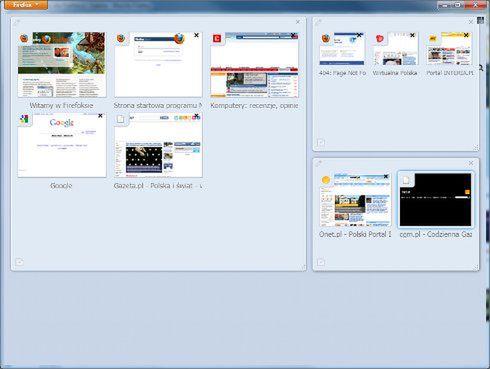Add new tab in top-right group

pyautogui.click(x=321, y=143)
